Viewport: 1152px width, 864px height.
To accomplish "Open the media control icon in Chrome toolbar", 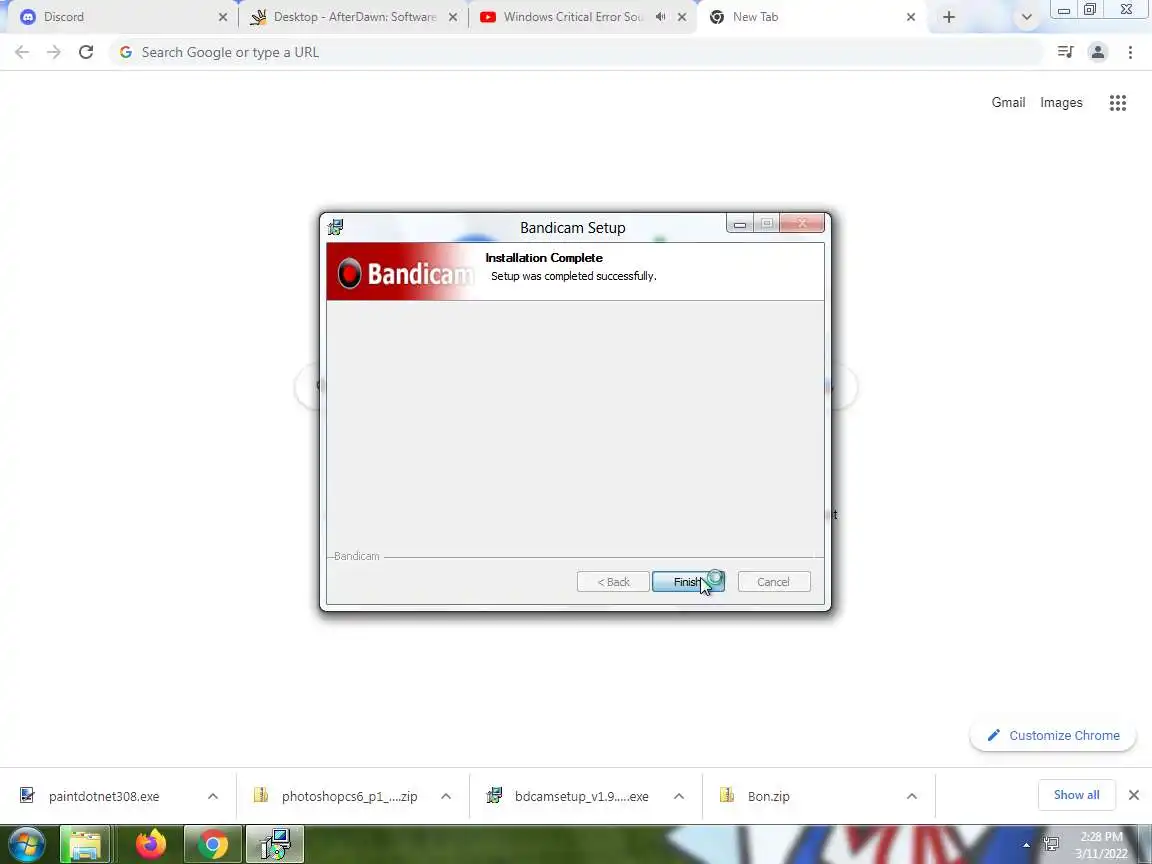I will click(1065, 52).
